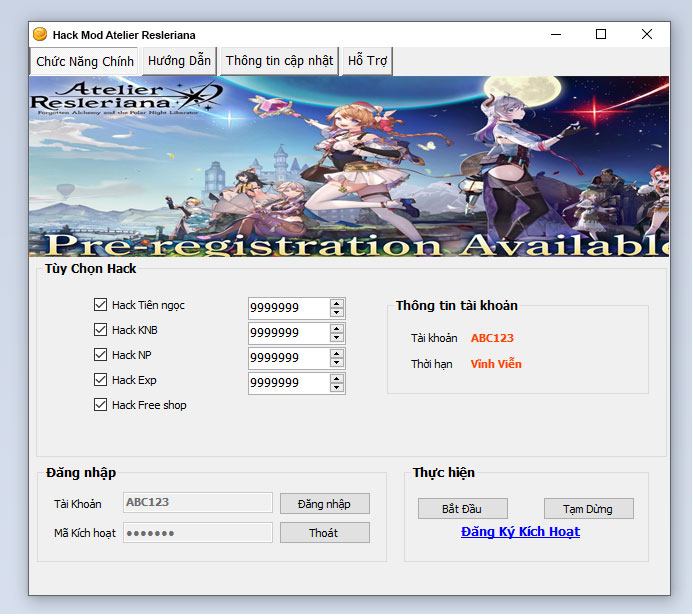Viewport: 693px width, 616px height.
Task: Toggle the Hack NP checkbox
Action: point(100,355)
